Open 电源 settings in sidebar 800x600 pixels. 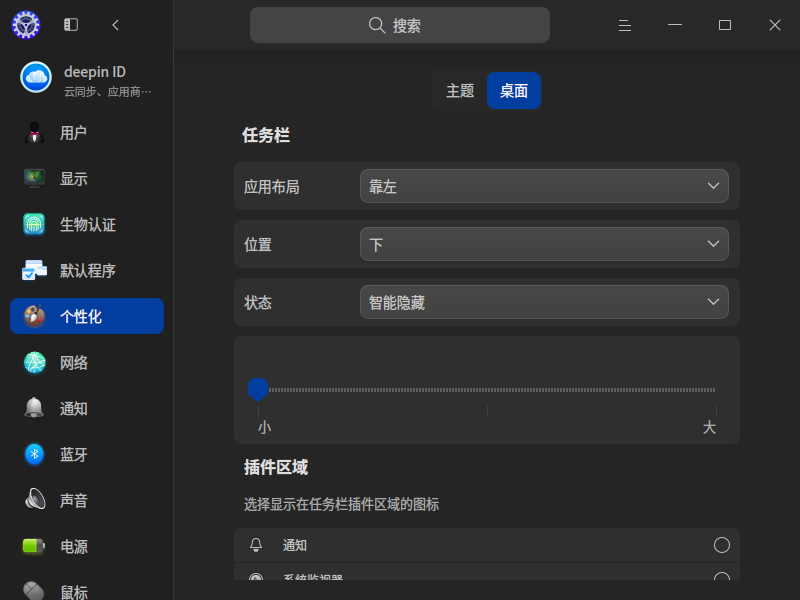(x=87, y=546)
